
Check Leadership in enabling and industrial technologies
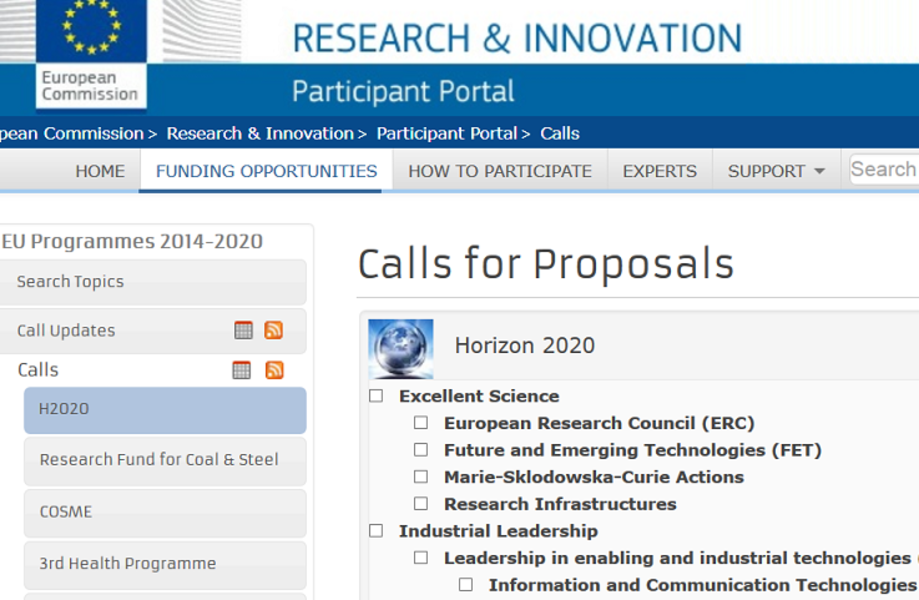421,558
